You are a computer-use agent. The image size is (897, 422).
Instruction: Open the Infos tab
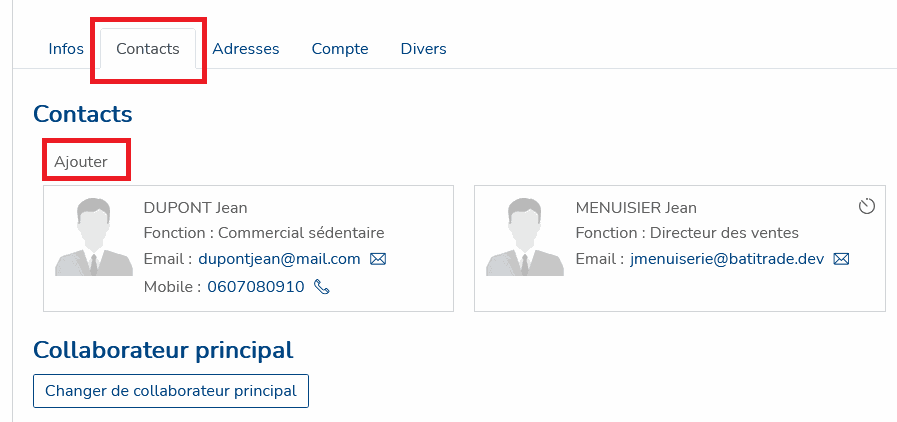tap(66, 49)
